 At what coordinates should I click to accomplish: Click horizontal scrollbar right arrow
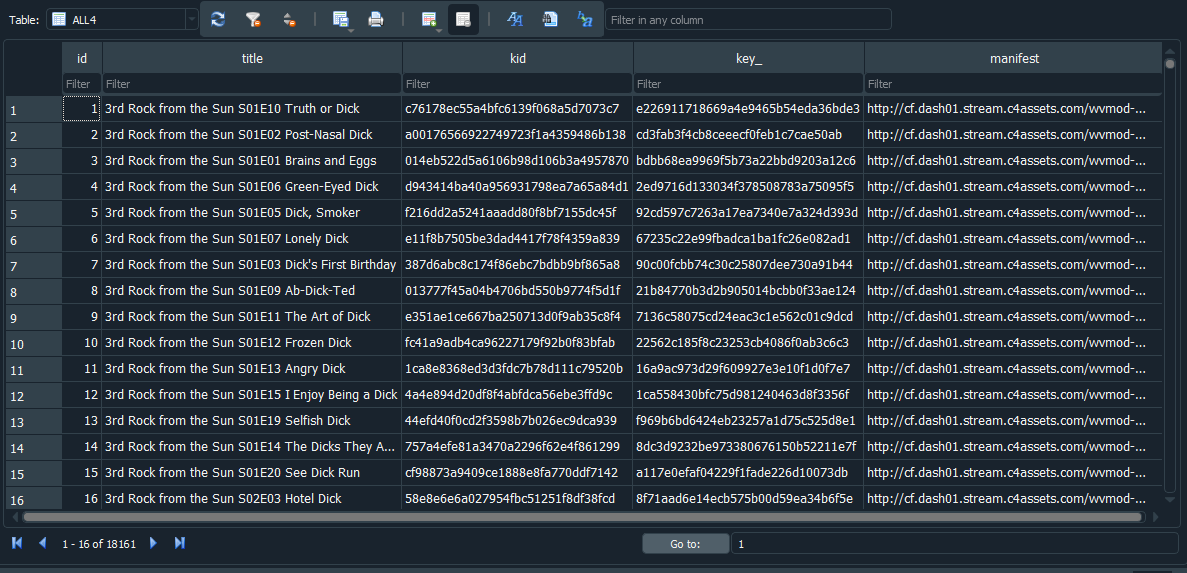[1155, 518]
